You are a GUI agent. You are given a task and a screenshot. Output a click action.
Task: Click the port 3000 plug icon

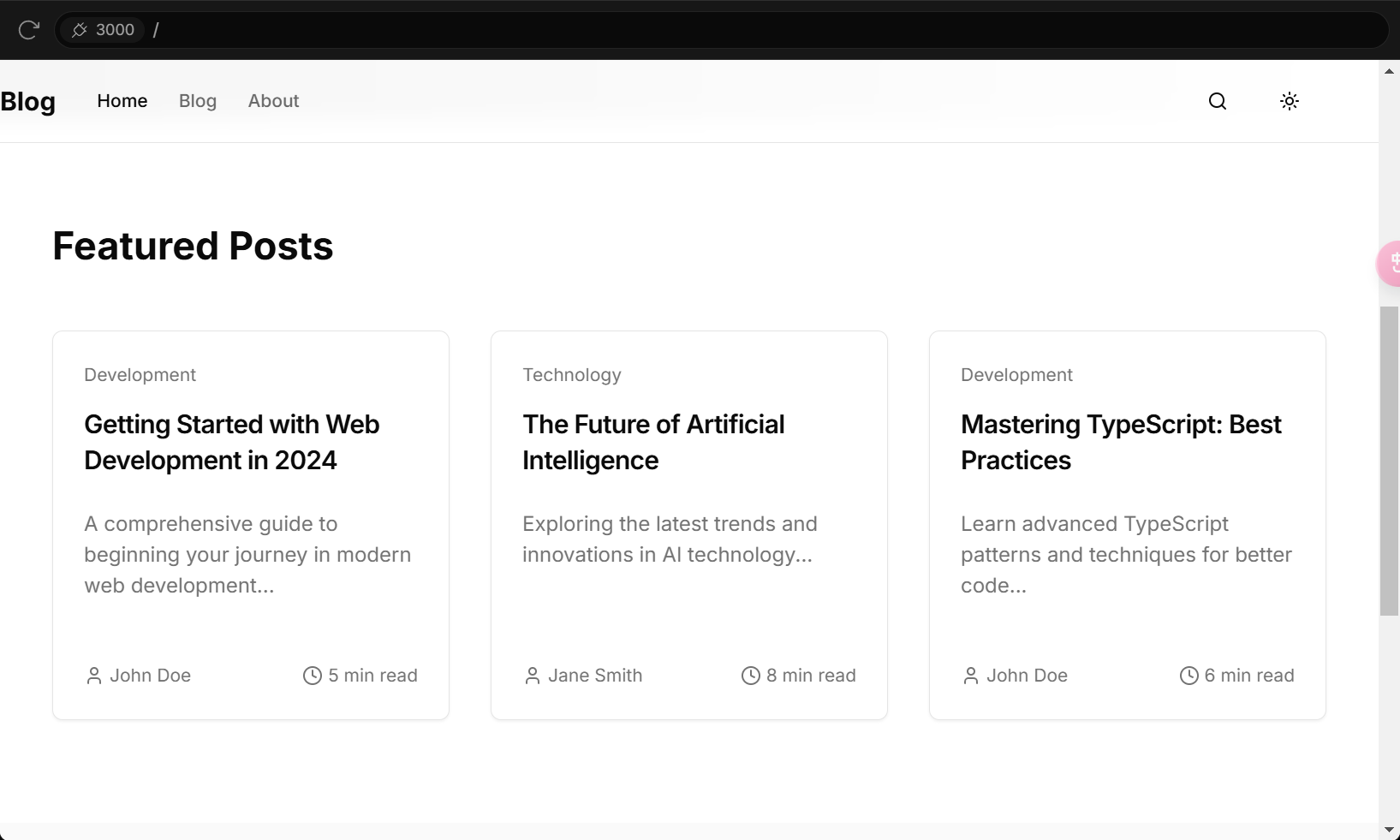pyautogui.click(x=80, y=30)
